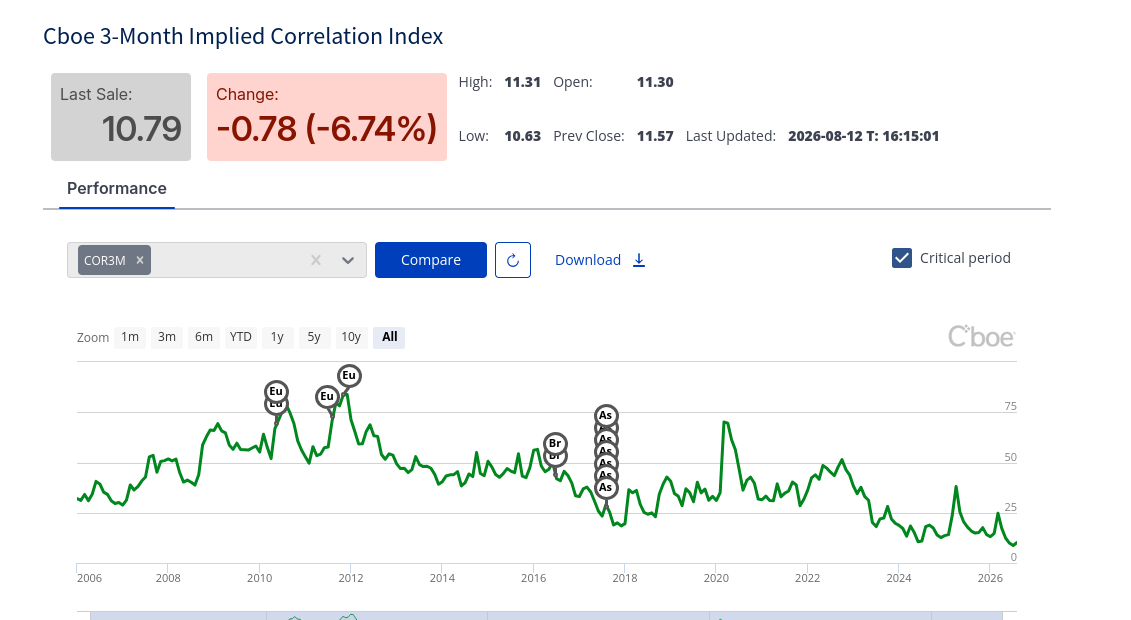The width and height of the screenshot is (1131, 620).
Task: Click the topmost As marker near 2018
Action: [606, 415]
